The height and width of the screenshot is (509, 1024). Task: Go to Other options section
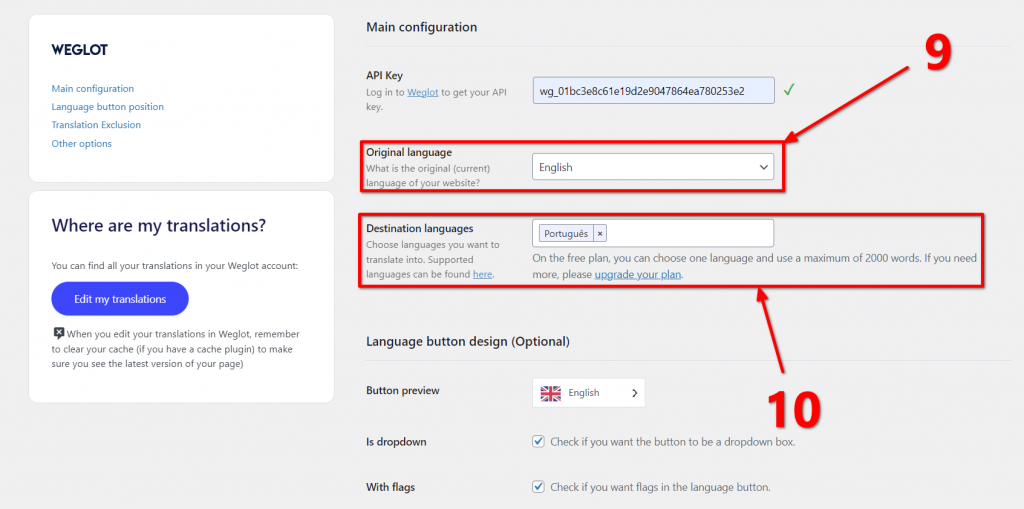82,143
